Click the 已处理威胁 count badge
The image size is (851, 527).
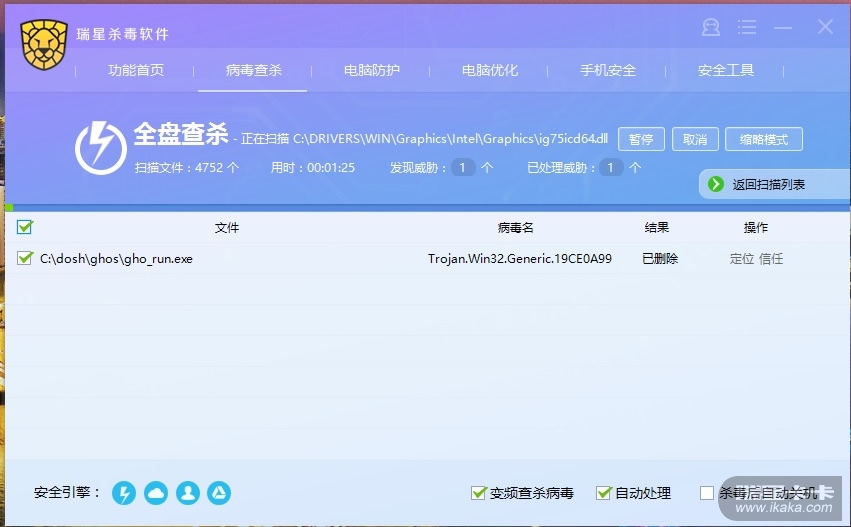611,167
